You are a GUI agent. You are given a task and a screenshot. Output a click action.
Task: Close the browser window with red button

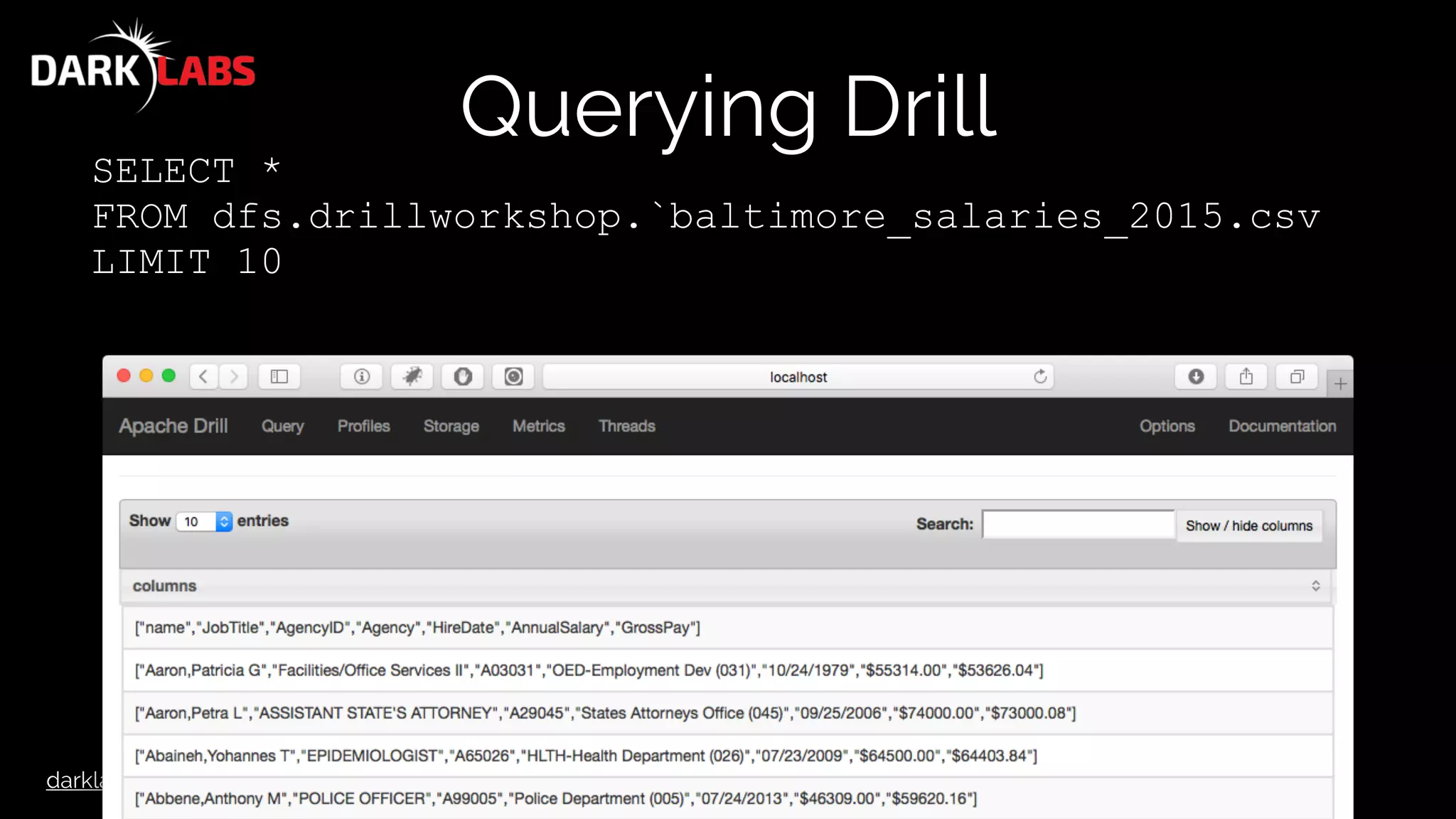124,375
